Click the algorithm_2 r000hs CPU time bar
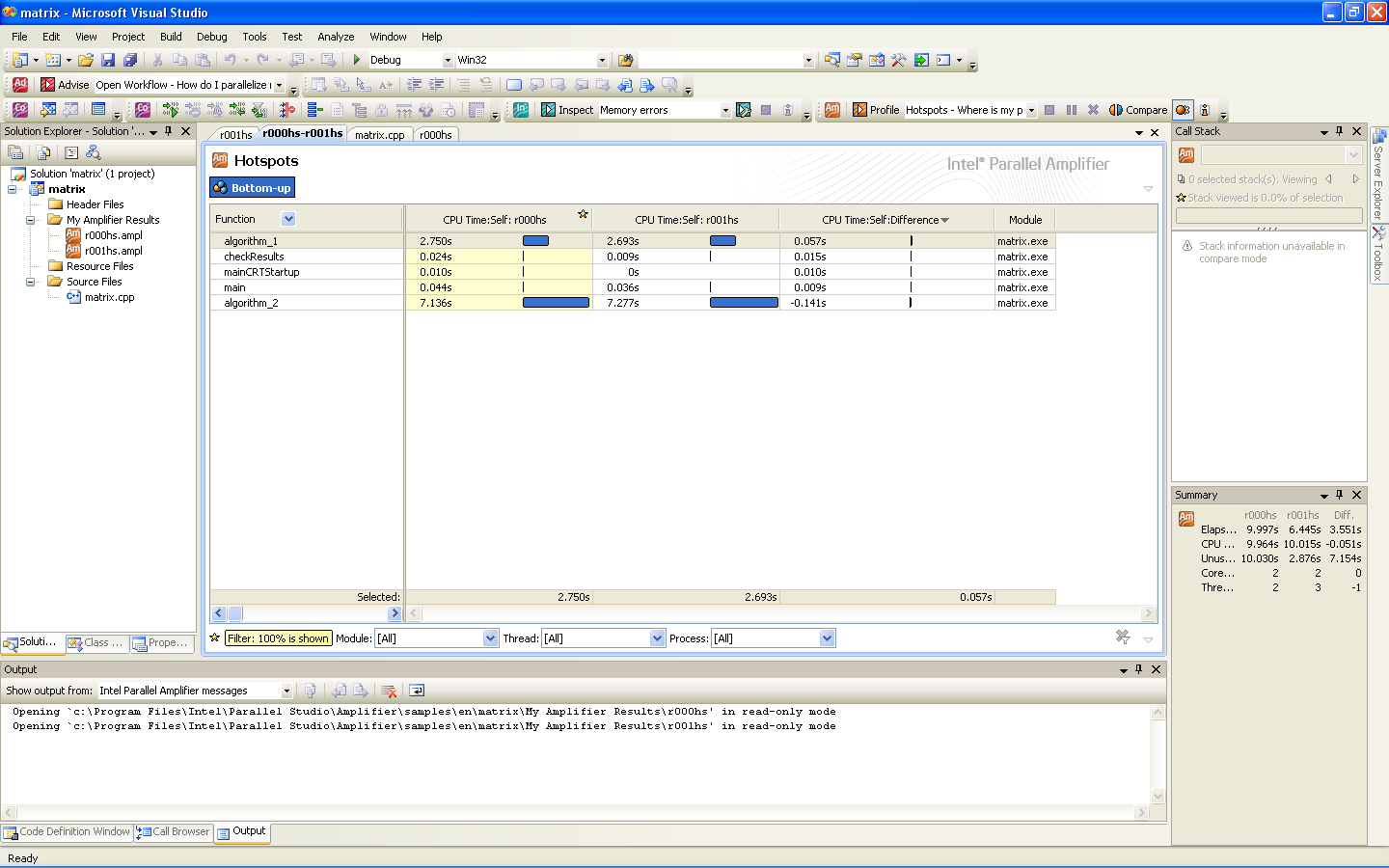 click(x=556, y=303)
